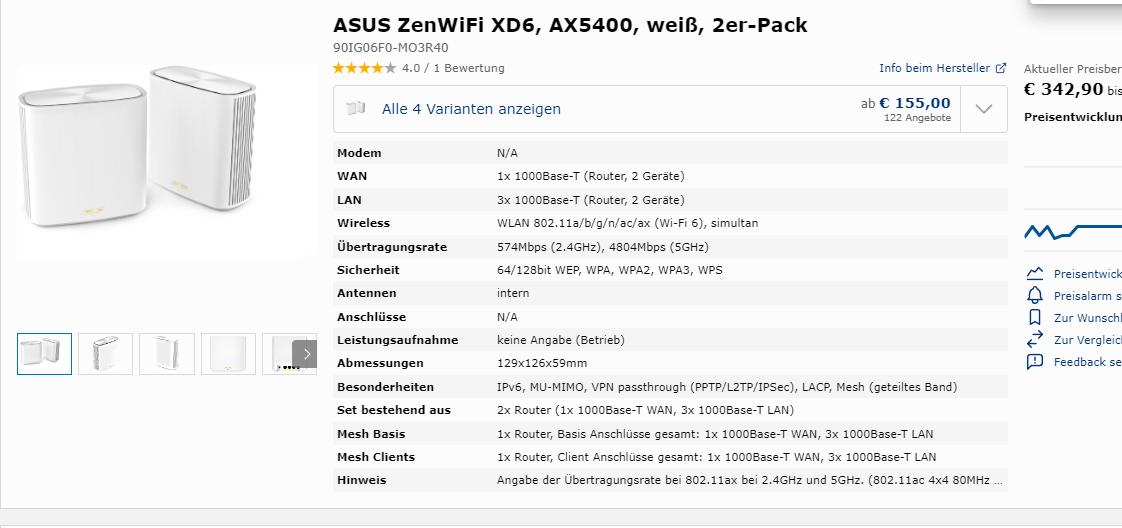The image size is (1122, 528).
Task: Select the third product thumbnail
Action: coord(167,354)
